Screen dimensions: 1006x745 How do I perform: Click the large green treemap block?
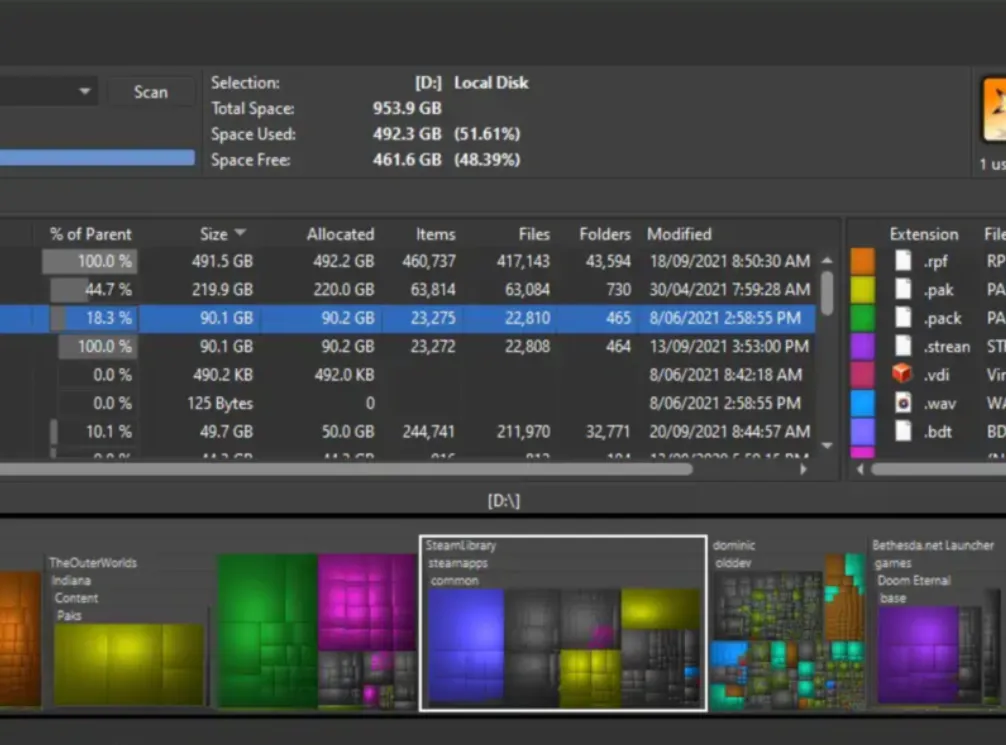(x=268, y=630)
